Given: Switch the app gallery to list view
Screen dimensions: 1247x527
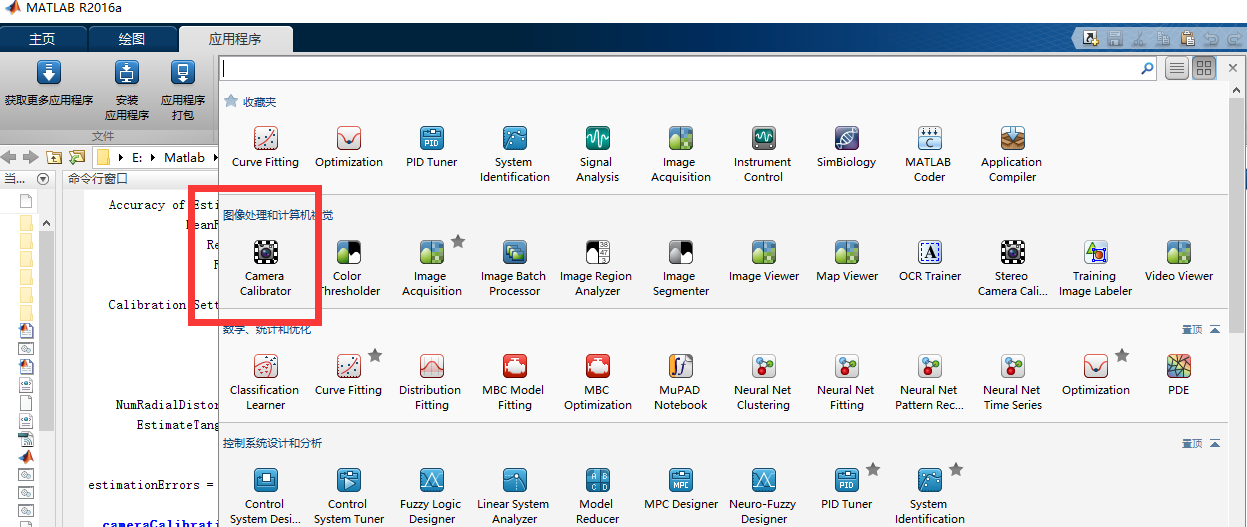Looking at the screenshot, I should (x=1177, y=68).
